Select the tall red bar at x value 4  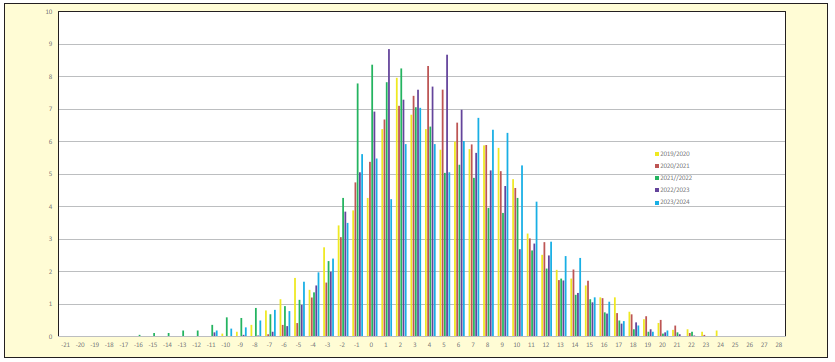coord(428,201)
